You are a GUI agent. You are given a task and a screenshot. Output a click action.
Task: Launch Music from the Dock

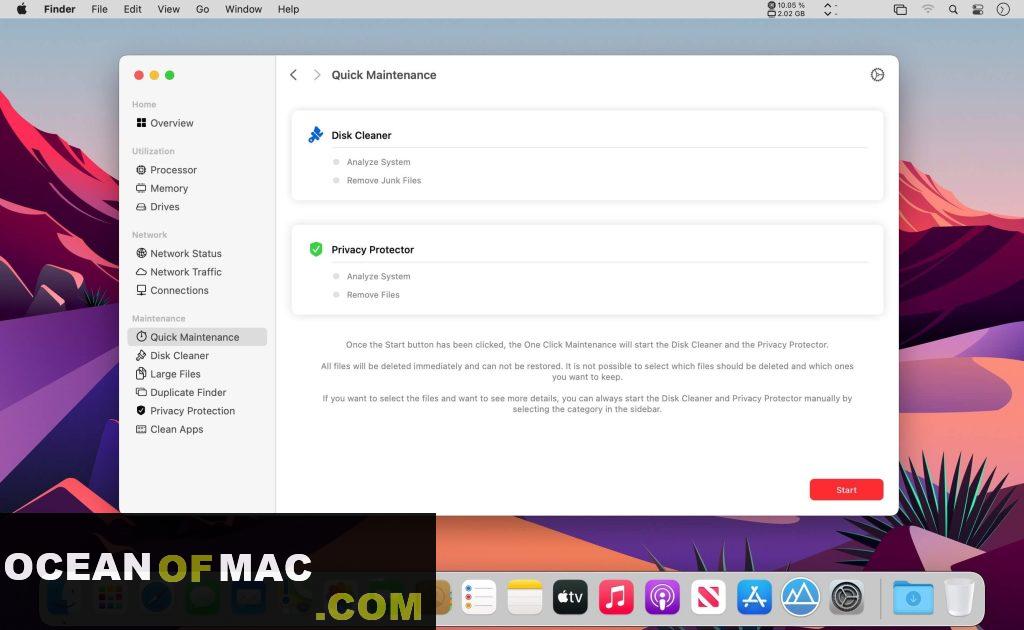[x=616, y=597]
